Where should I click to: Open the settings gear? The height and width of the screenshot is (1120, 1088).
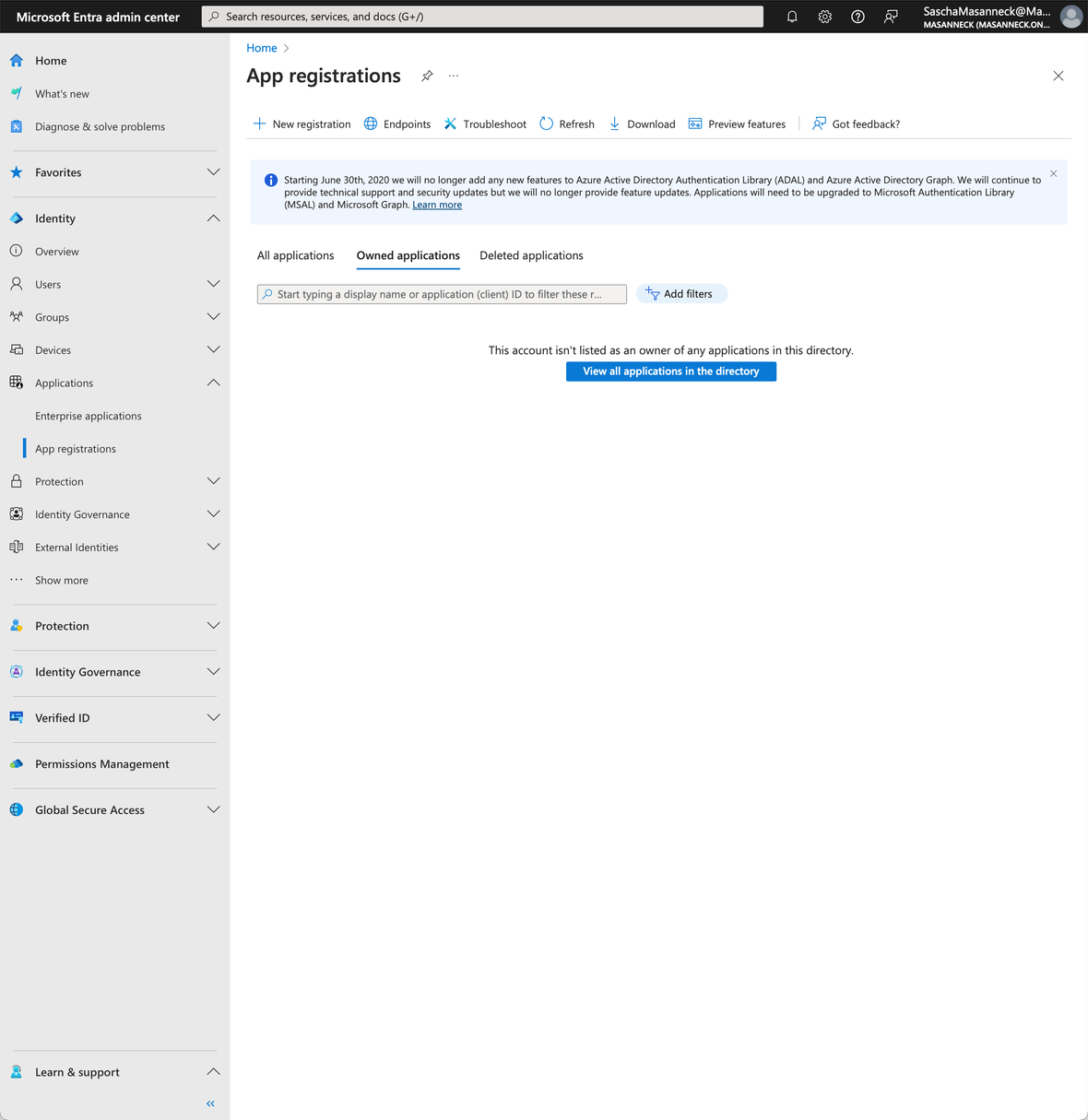(824, 16)
